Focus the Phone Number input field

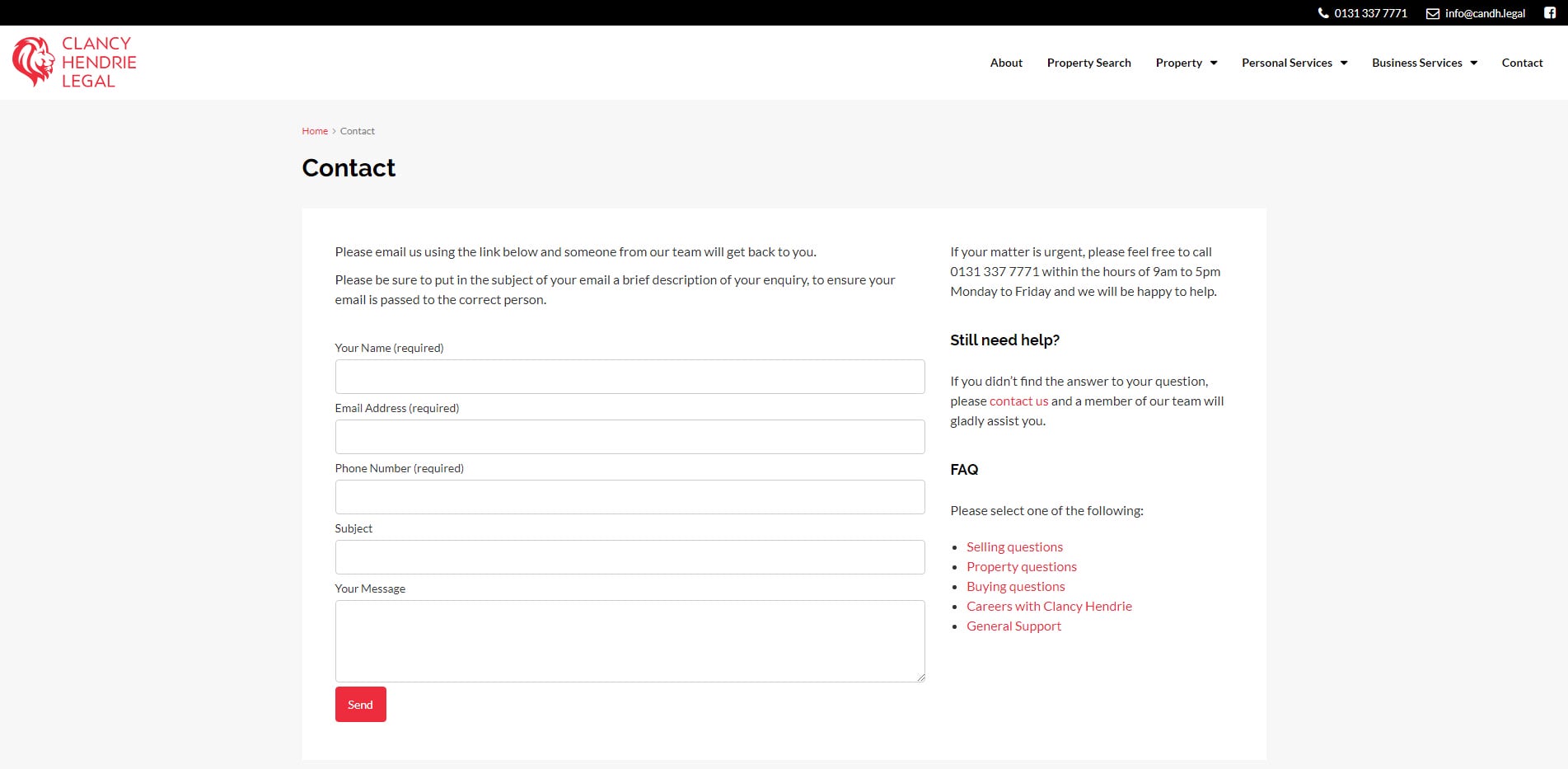click(630, 497)
